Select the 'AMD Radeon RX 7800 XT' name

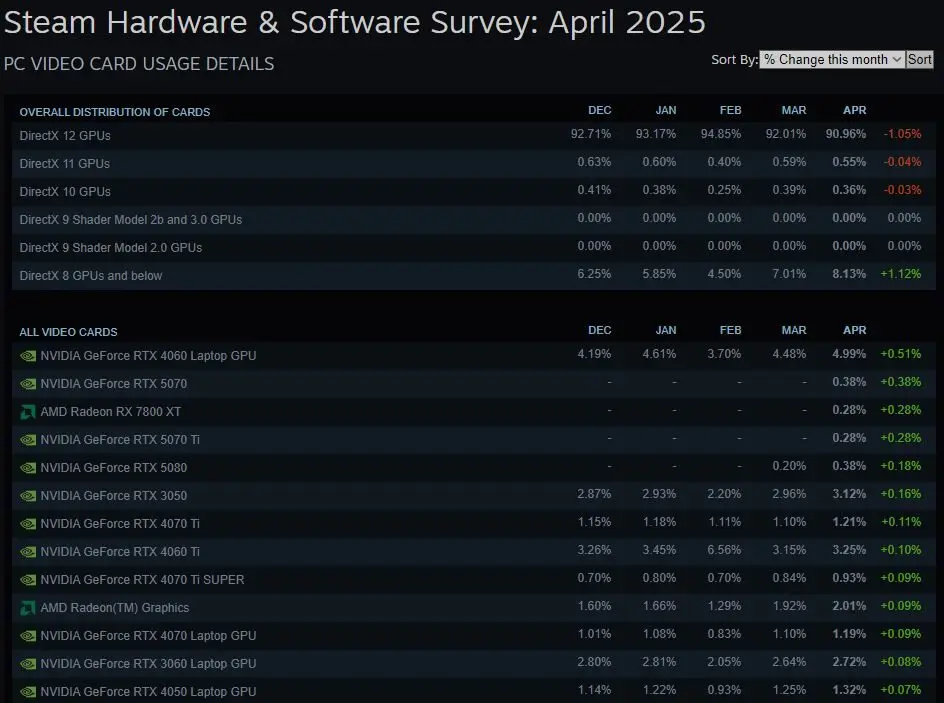[111, 412]
